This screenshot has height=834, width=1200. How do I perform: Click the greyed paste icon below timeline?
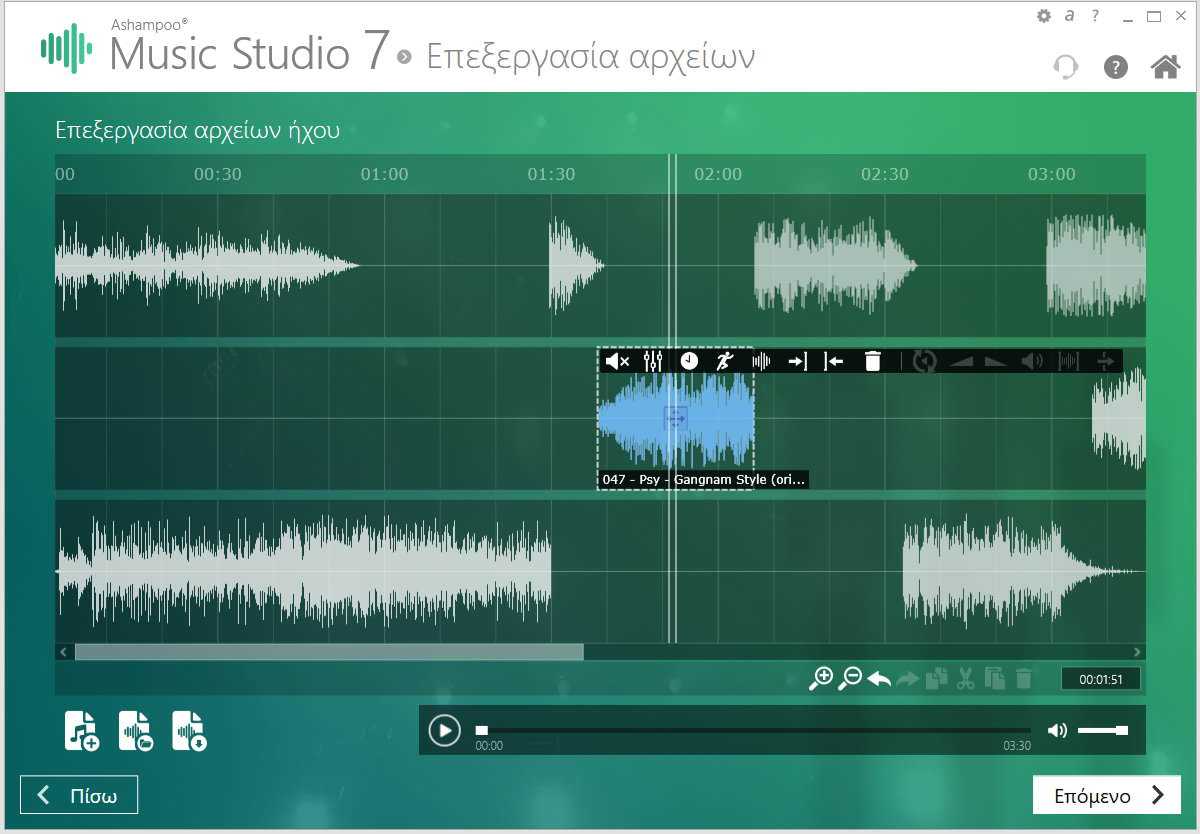click(994, 679)
